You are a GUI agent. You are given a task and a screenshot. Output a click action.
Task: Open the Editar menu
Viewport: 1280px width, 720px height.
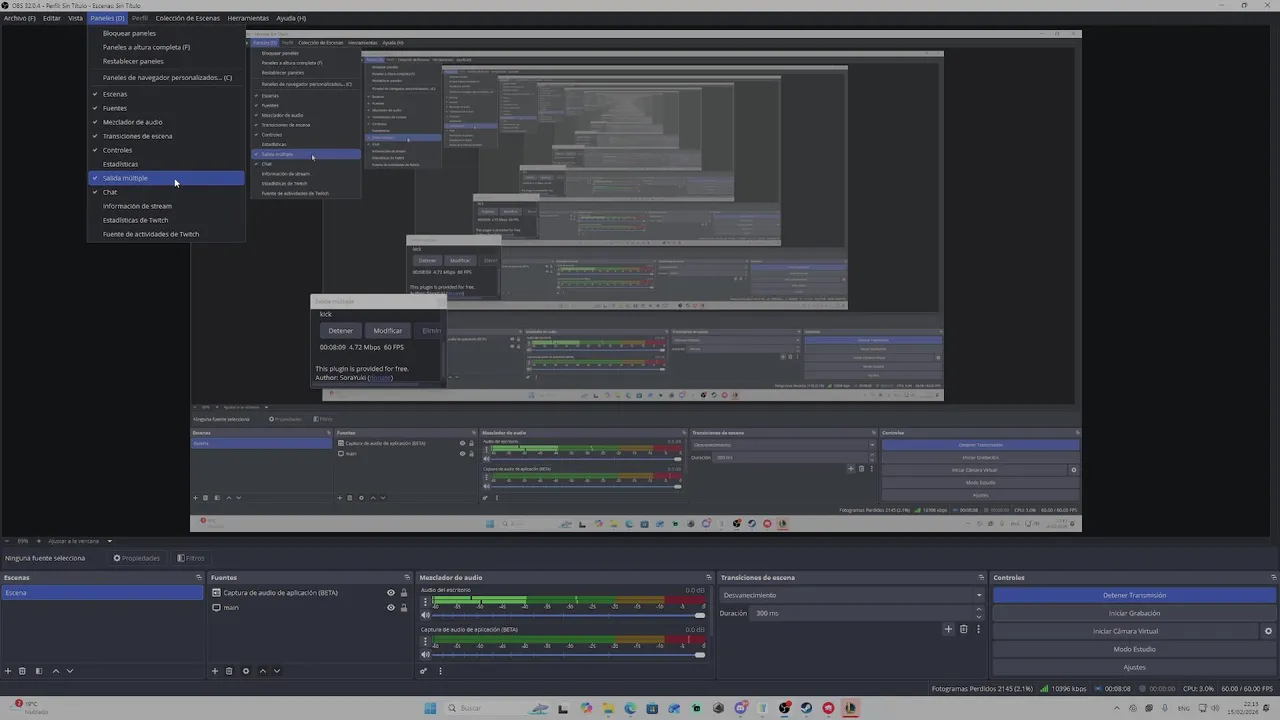(x=51, y=18)
